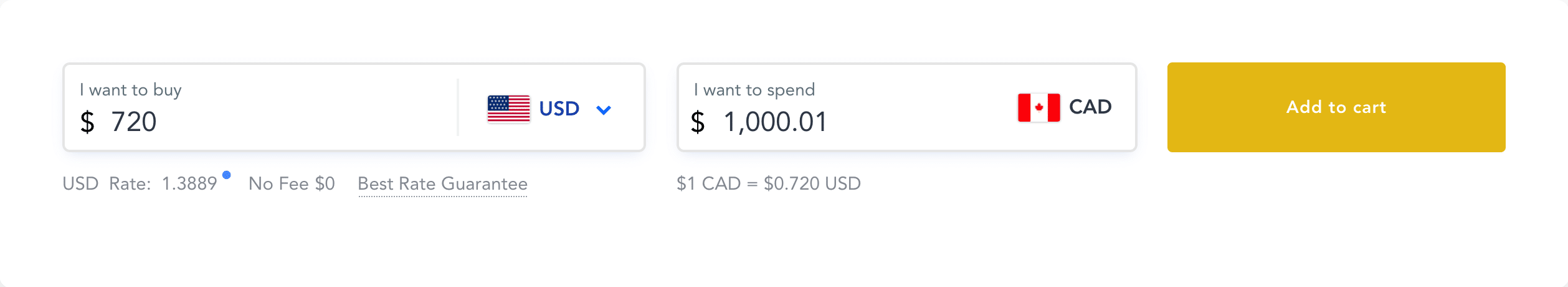Click the "Rate:" label text
The width and height of the screenshot is (1568, 287).
[x=130, y=183]
